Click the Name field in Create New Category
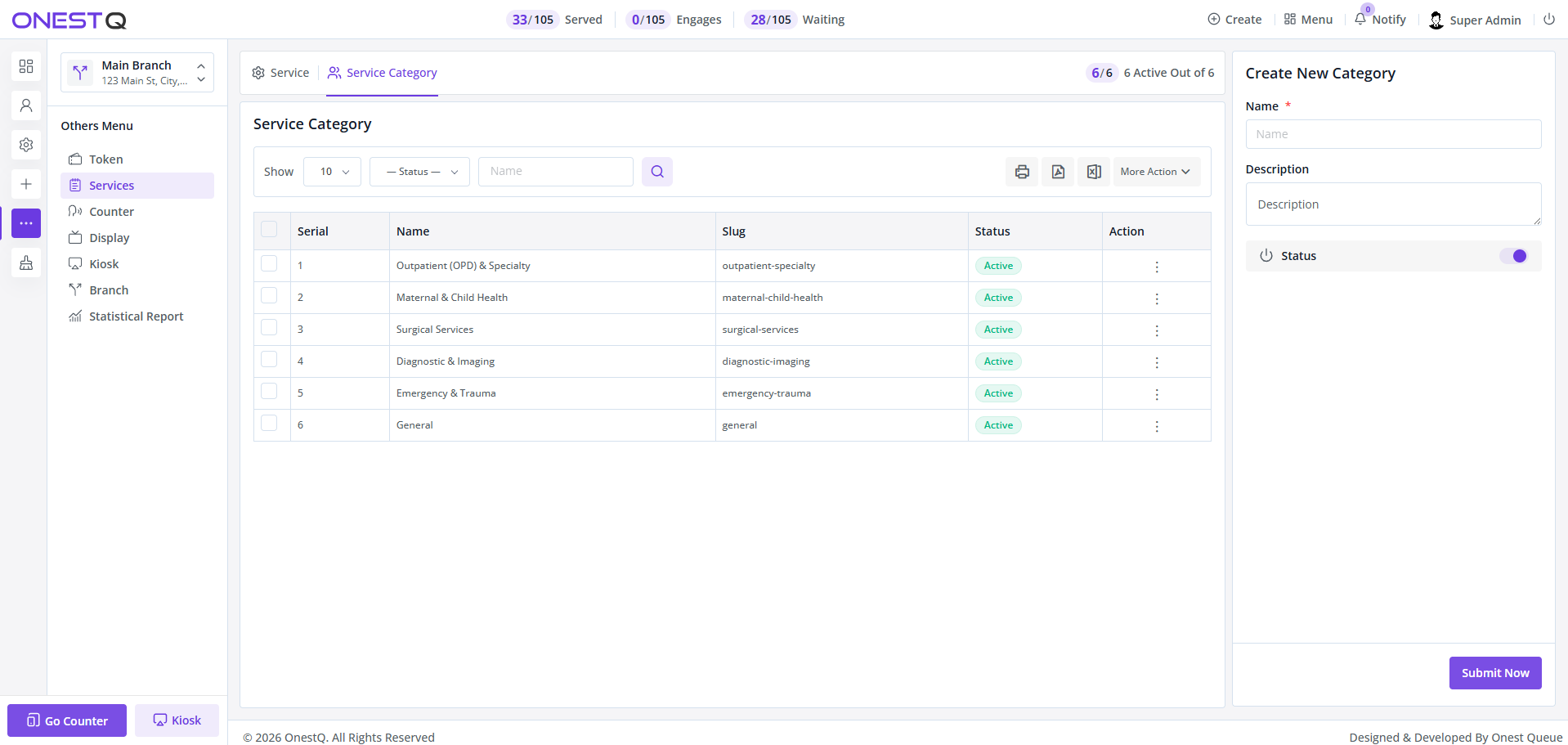1568x745 pixels. point(1393,134)
